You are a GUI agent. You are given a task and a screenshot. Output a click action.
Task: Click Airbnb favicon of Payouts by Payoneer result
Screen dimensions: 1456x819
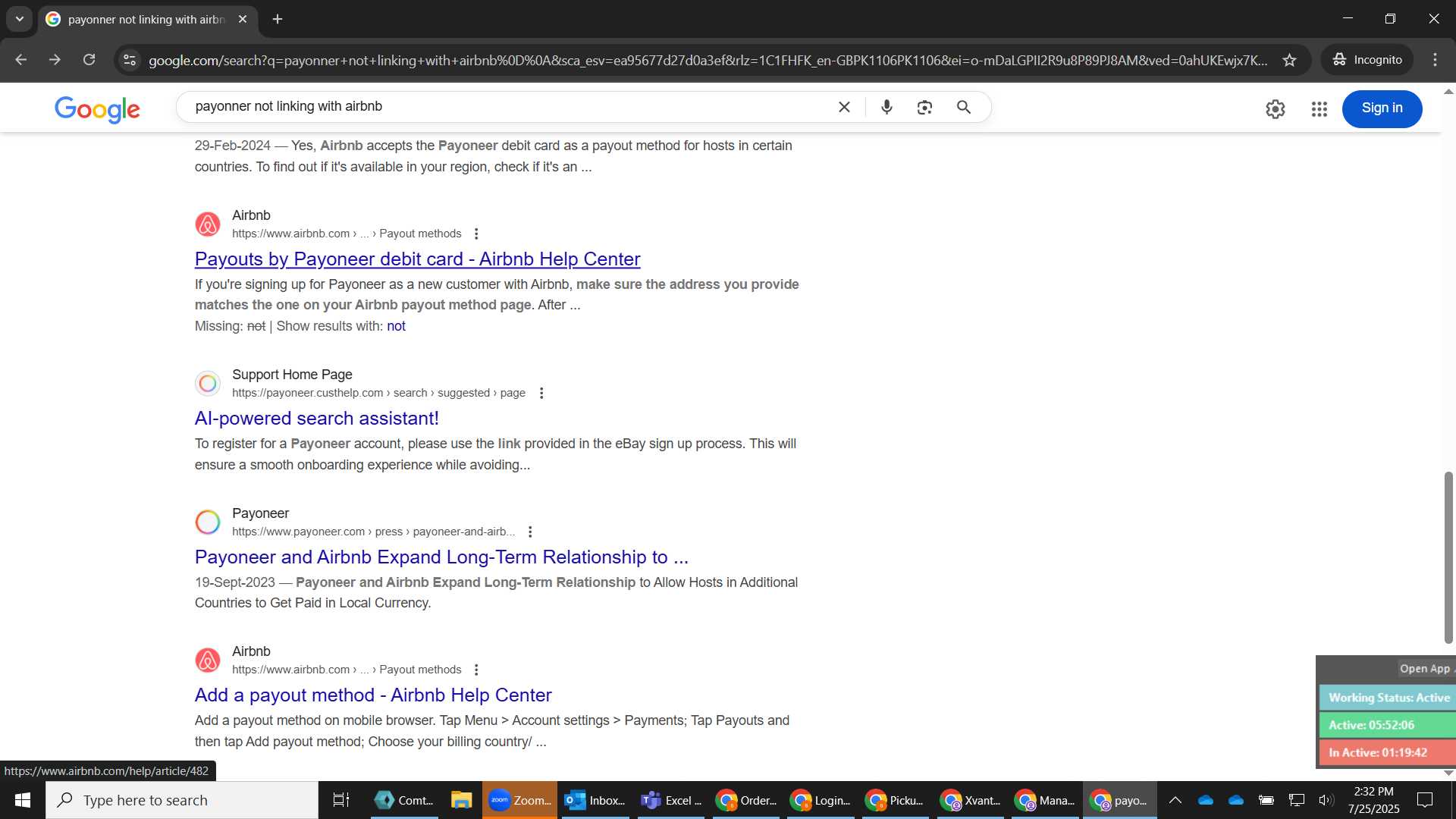coord(208,224)
